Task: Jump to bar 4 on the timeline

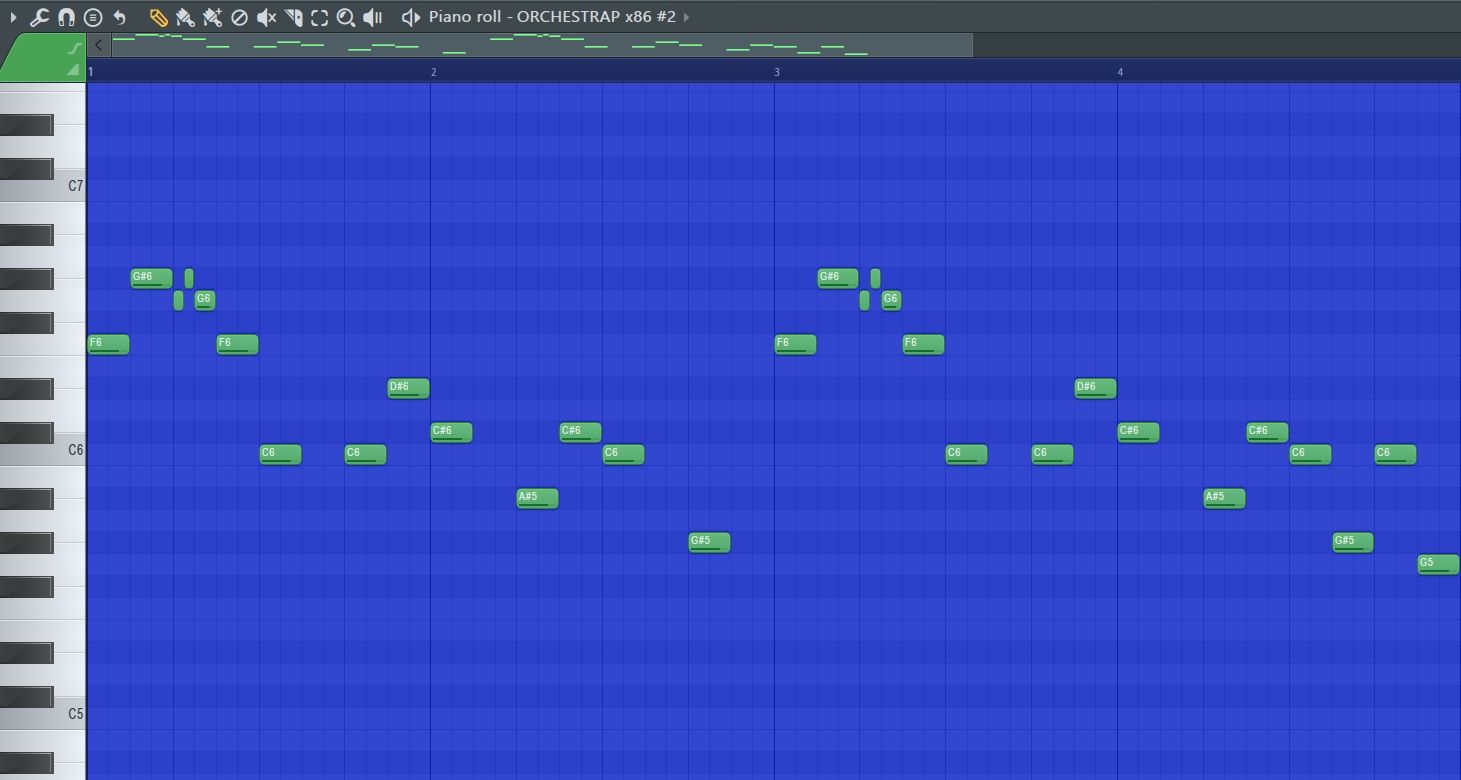Action: click(1120, 72)
